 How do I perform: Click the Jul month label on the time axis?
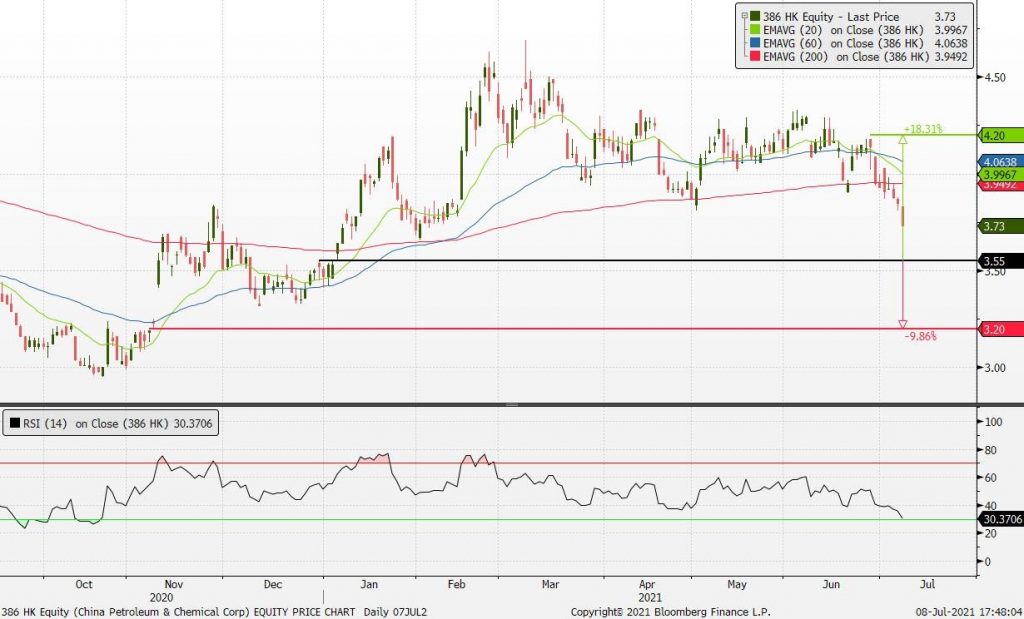point(929,584)
